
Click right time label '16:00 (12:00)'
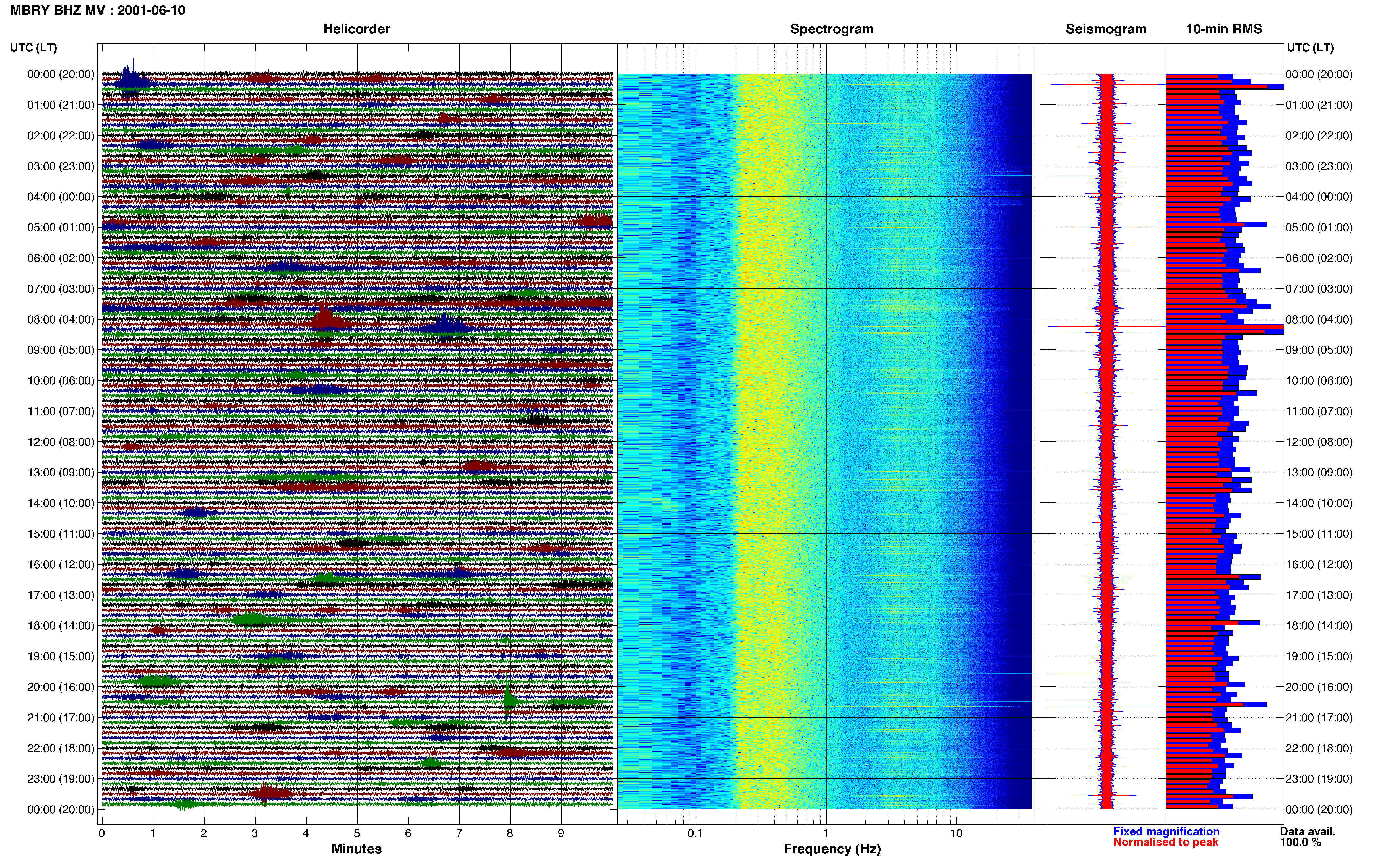1319,564
